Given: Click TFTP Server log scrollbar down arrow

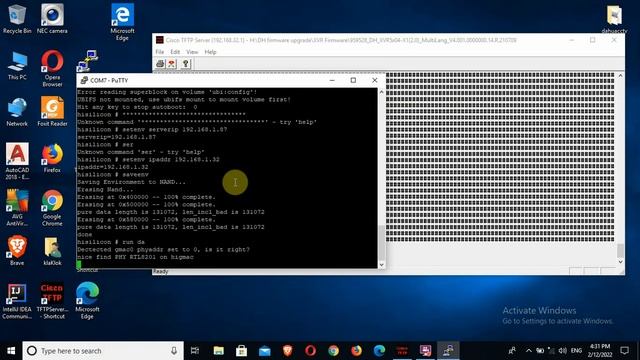Looking at the screenshot, I should 620,262.
